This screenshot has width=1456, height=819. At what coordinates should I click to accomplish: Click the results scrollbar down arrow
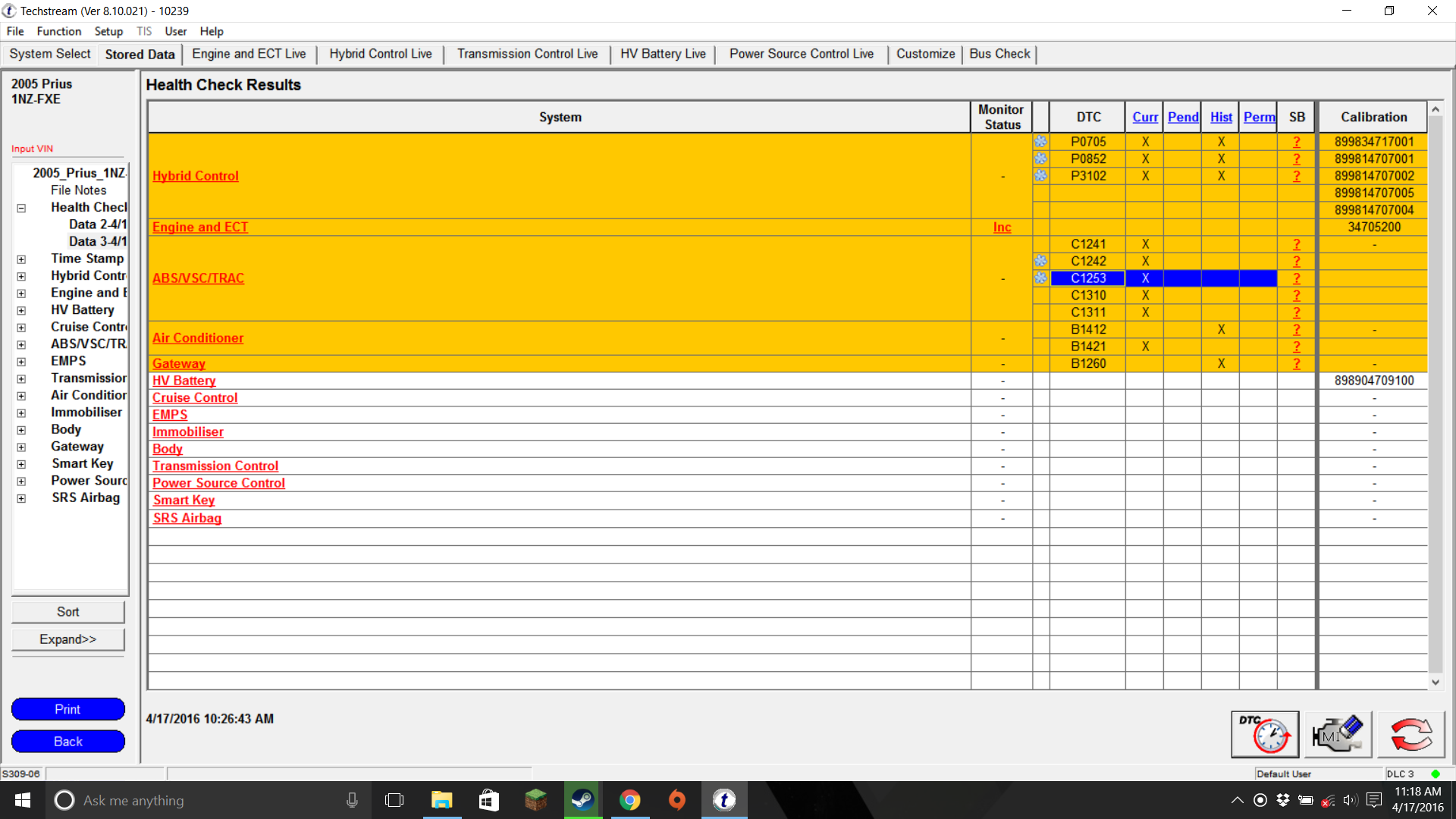tap(1435, 682)
